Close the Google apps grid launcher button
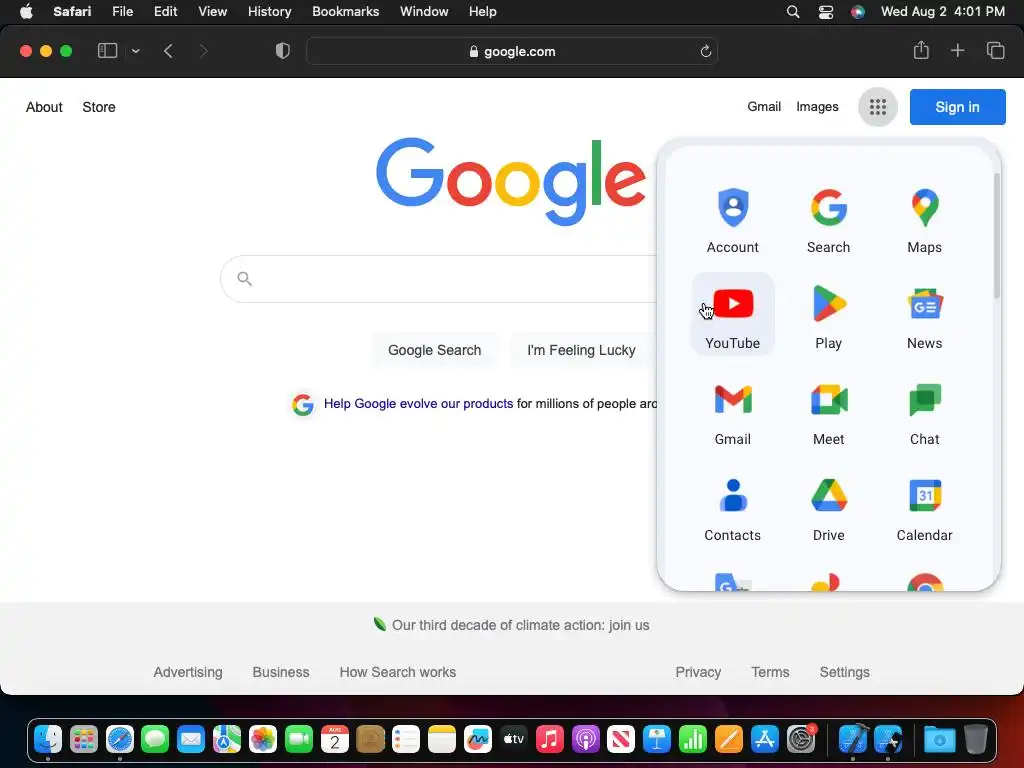Image resolution: width=1024 pixels, height=768 pixels. point(878,106)
